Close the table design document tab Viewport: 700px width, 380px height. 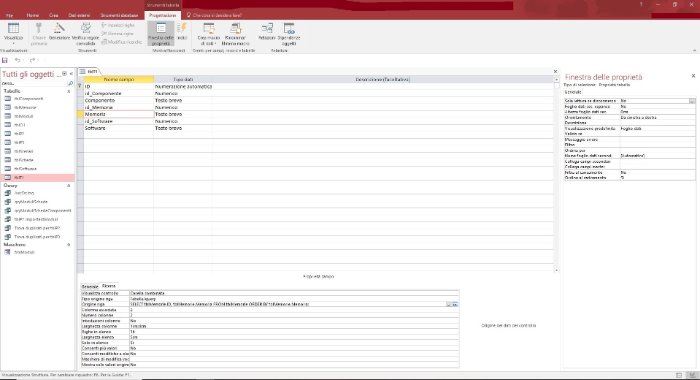tap(555, 71)
